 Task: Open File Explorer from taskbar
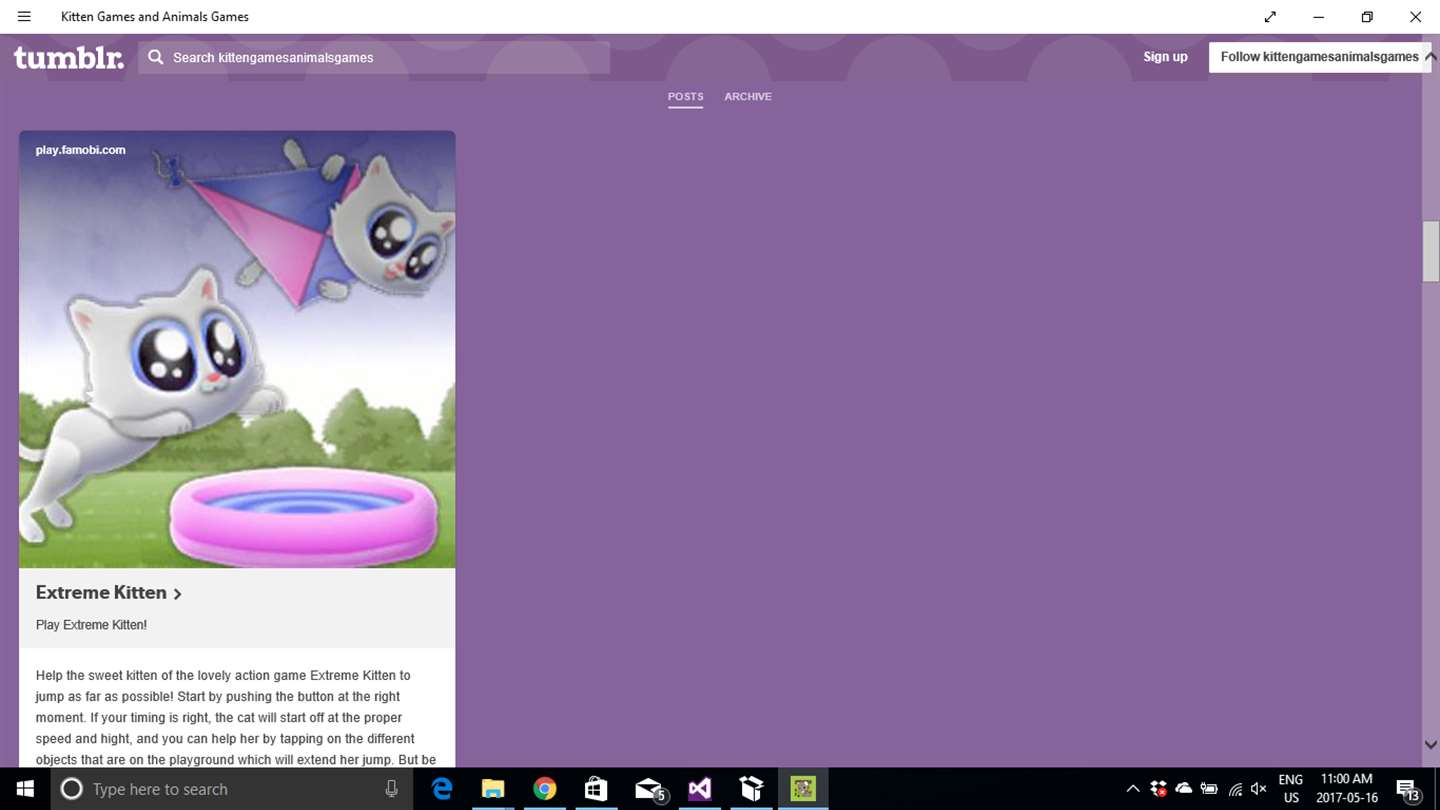click(x=493, y=789)
